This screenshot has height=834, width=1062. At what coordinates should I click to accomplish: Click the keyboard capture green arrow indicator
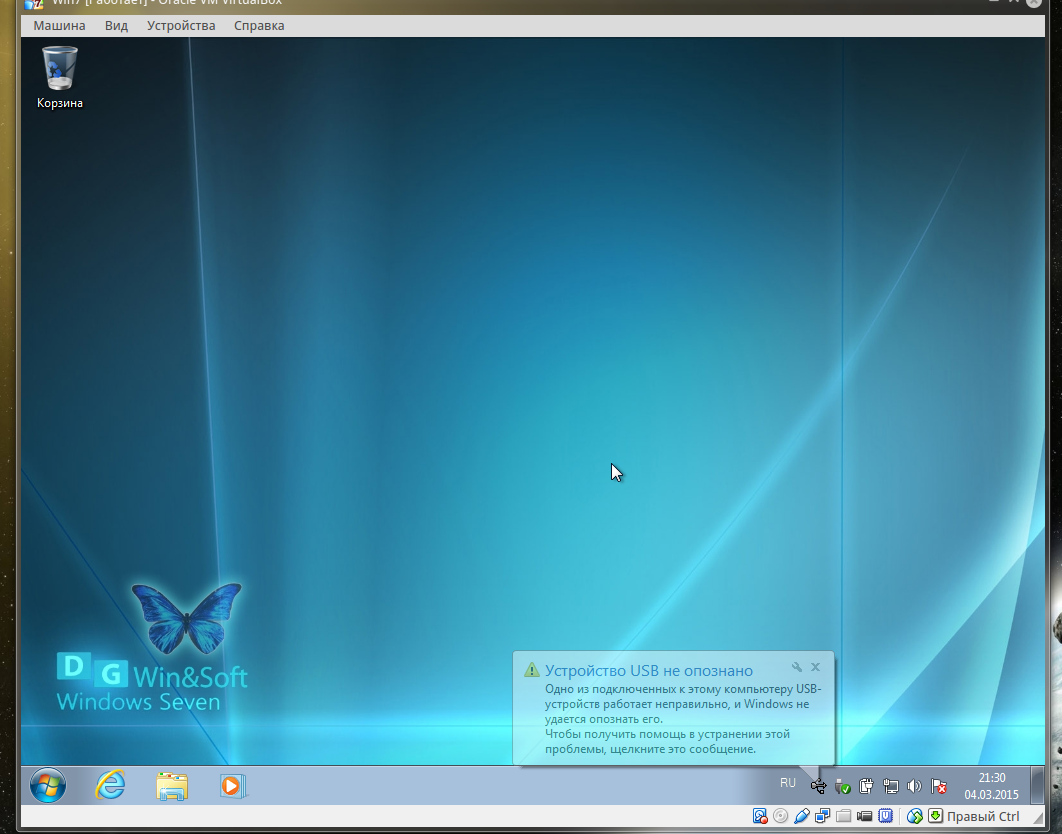pyautogui.click(x=935, y=816)
